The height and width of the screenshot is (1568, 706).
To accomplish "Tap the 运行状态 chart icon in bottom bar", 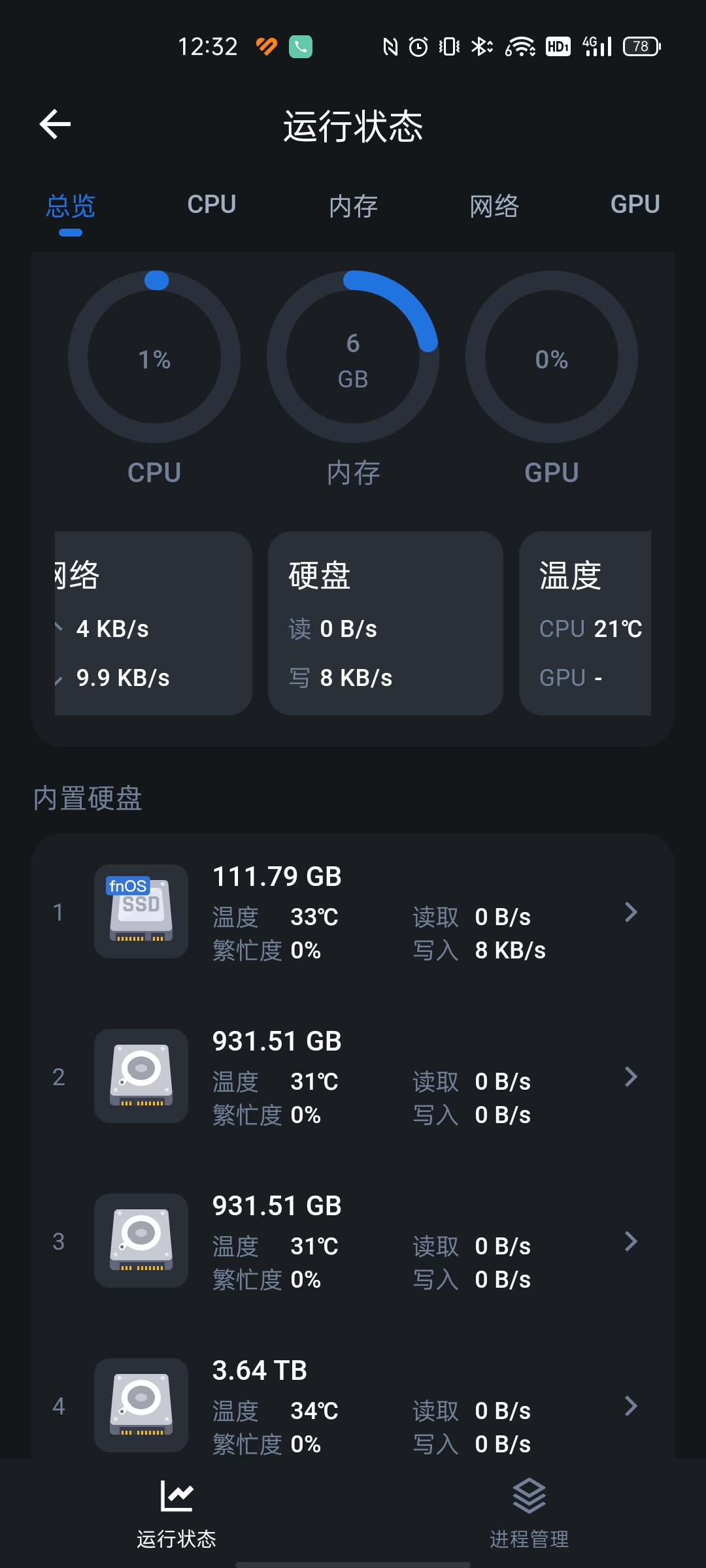I will [x=176, y=1496].
